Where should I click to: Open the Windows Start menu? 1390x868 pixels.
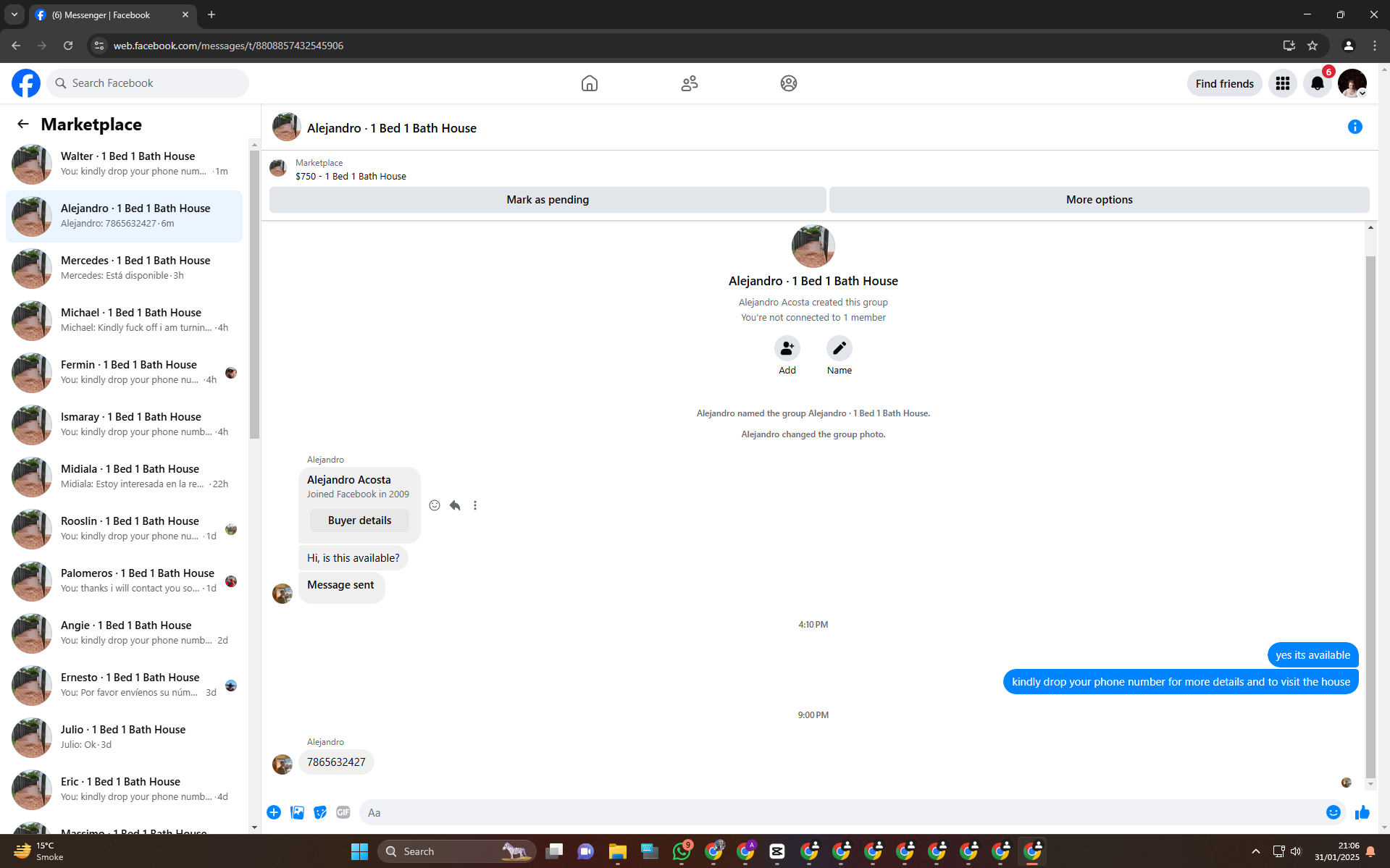coord(360,851)
